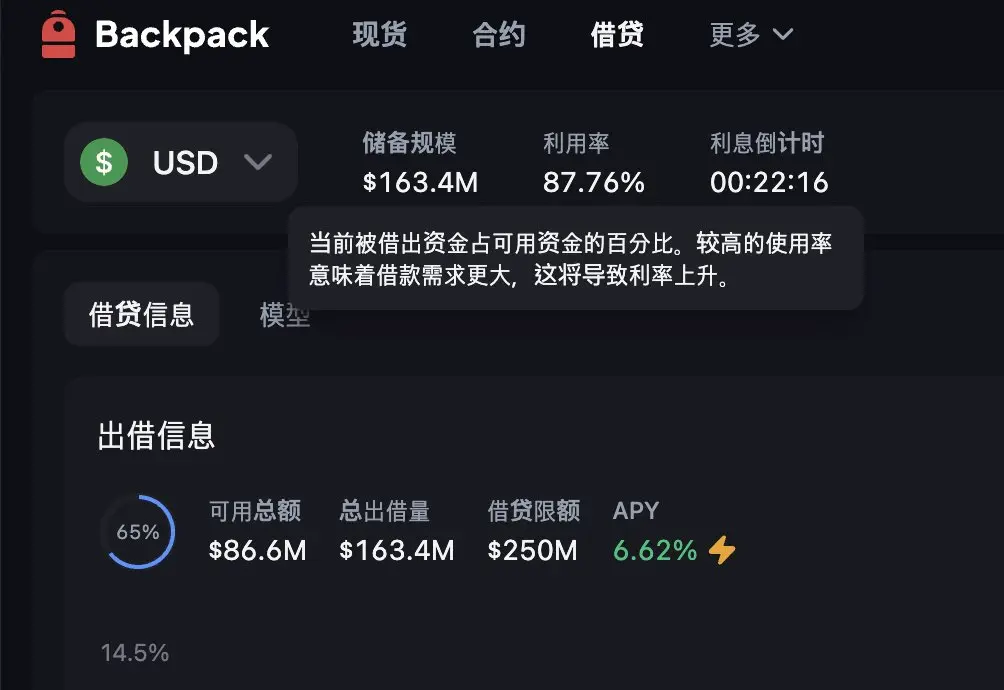Click the 借贷限额 label
The height and width of the screenshot is (690, 1004).
pyautogui.click(x=533, y=511)
